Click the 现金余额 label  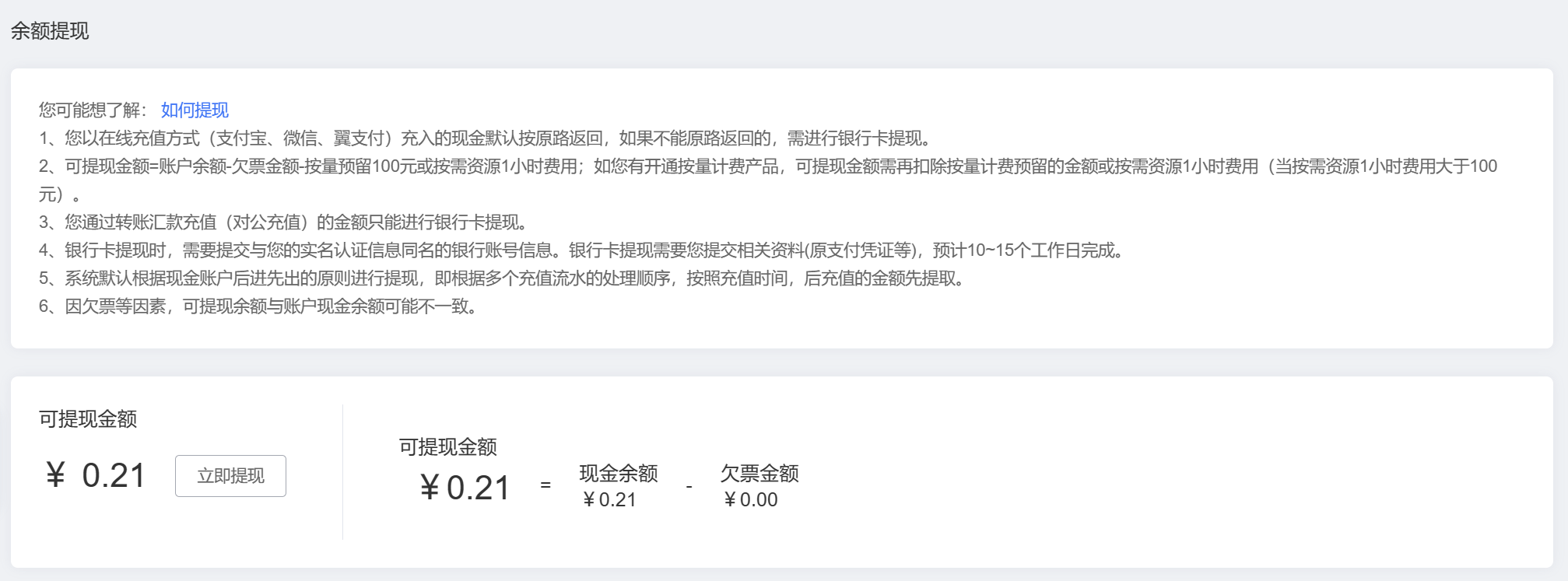coord(619,473)
